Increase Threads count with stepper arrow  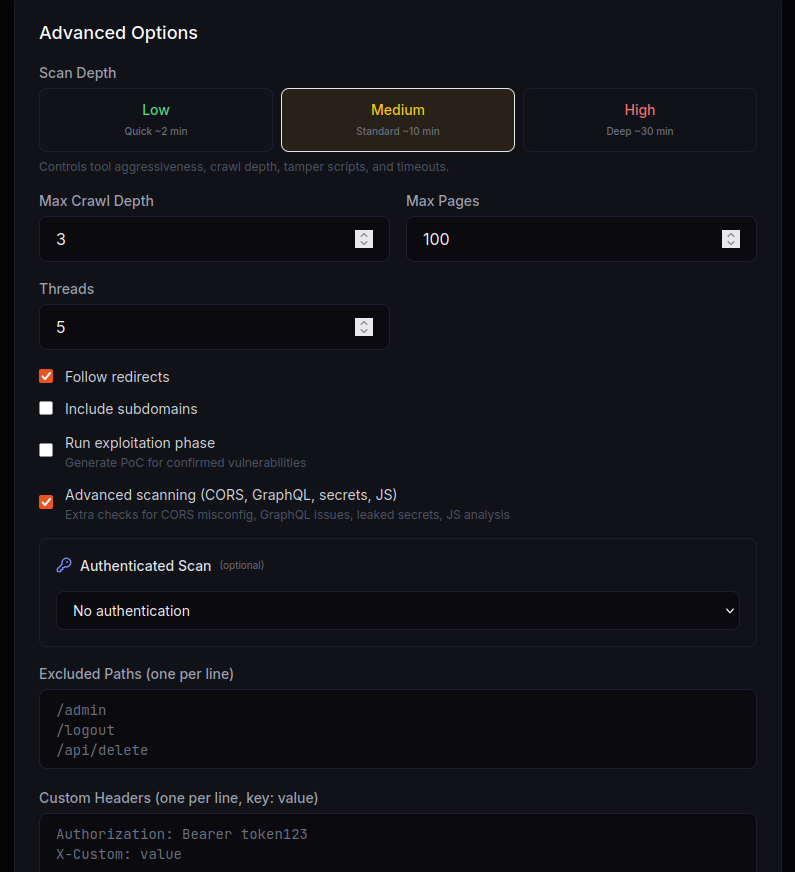coord(363,322)
